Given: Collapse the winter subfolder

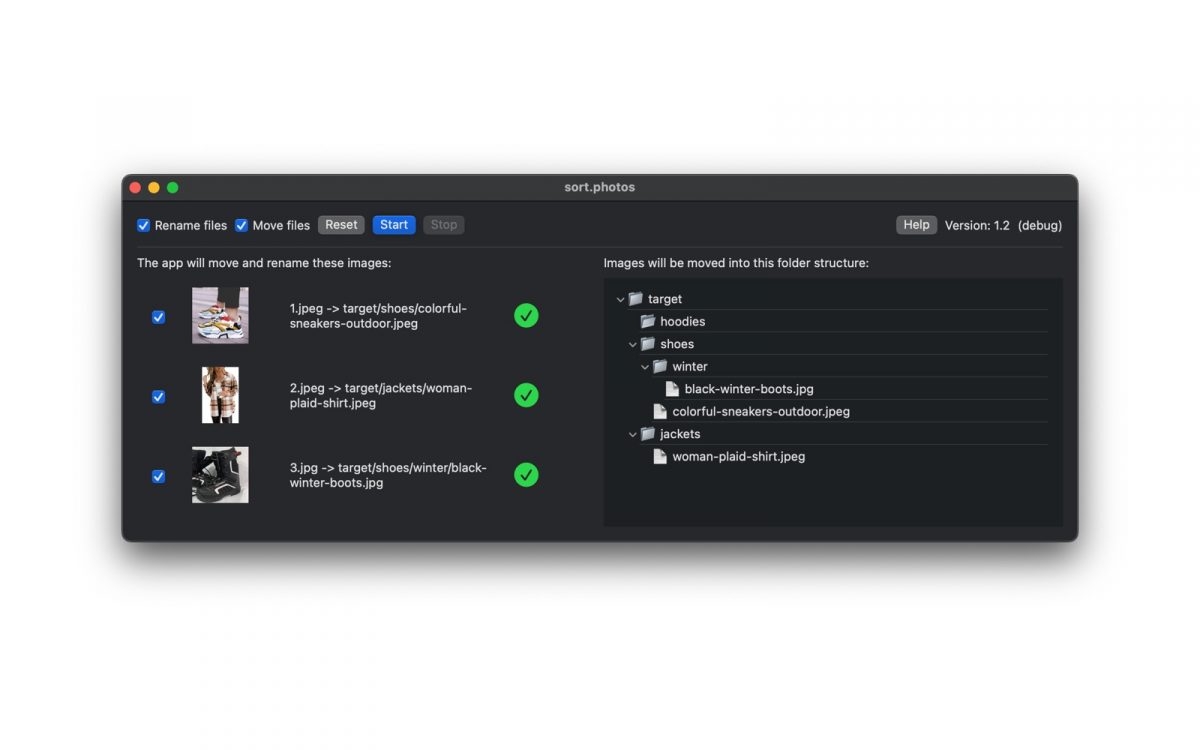Looking at the screenshot, I should (645, 367).
